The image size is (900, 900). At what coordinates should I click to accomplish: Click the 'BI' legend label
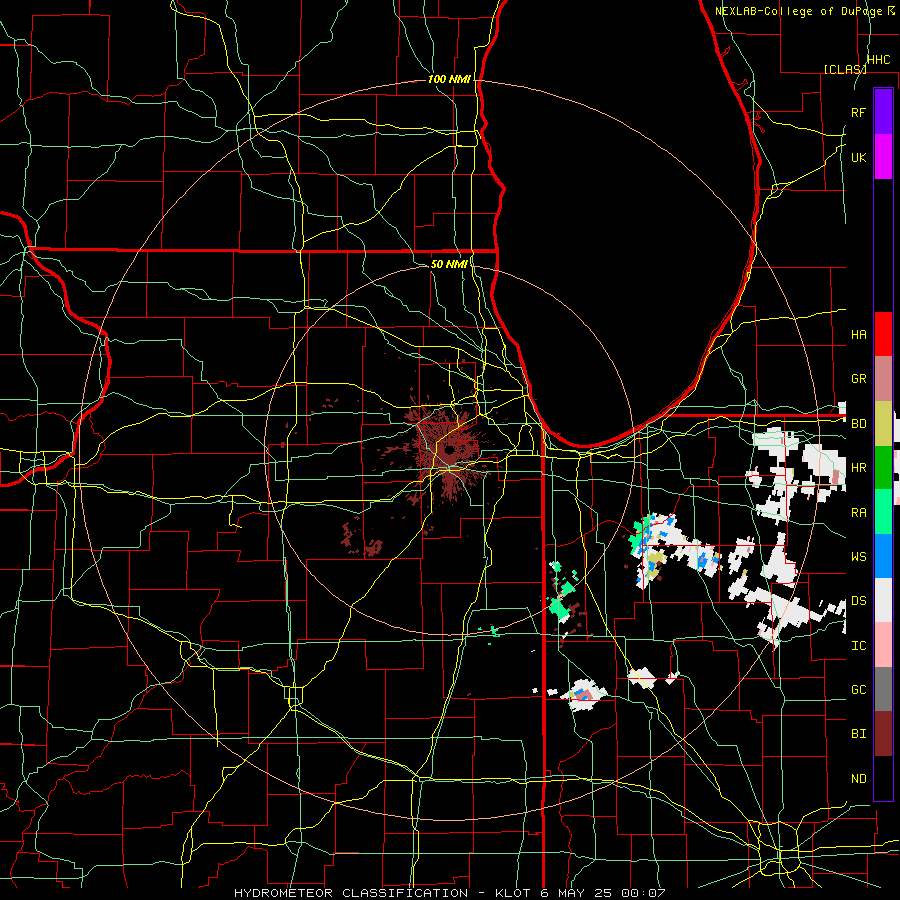pyautogui.click(x=858, y=734)
